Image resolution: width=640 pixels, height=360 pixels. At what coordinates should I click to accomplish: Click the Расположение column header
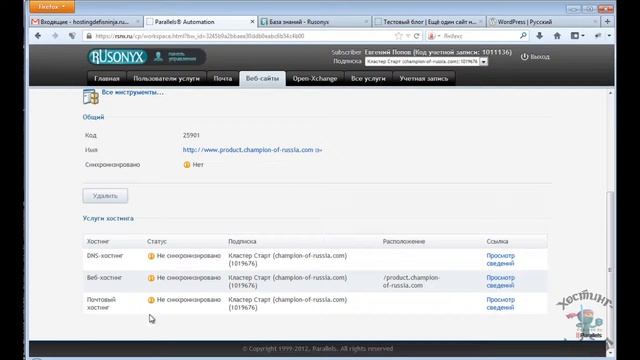click(x=404, y=242)
